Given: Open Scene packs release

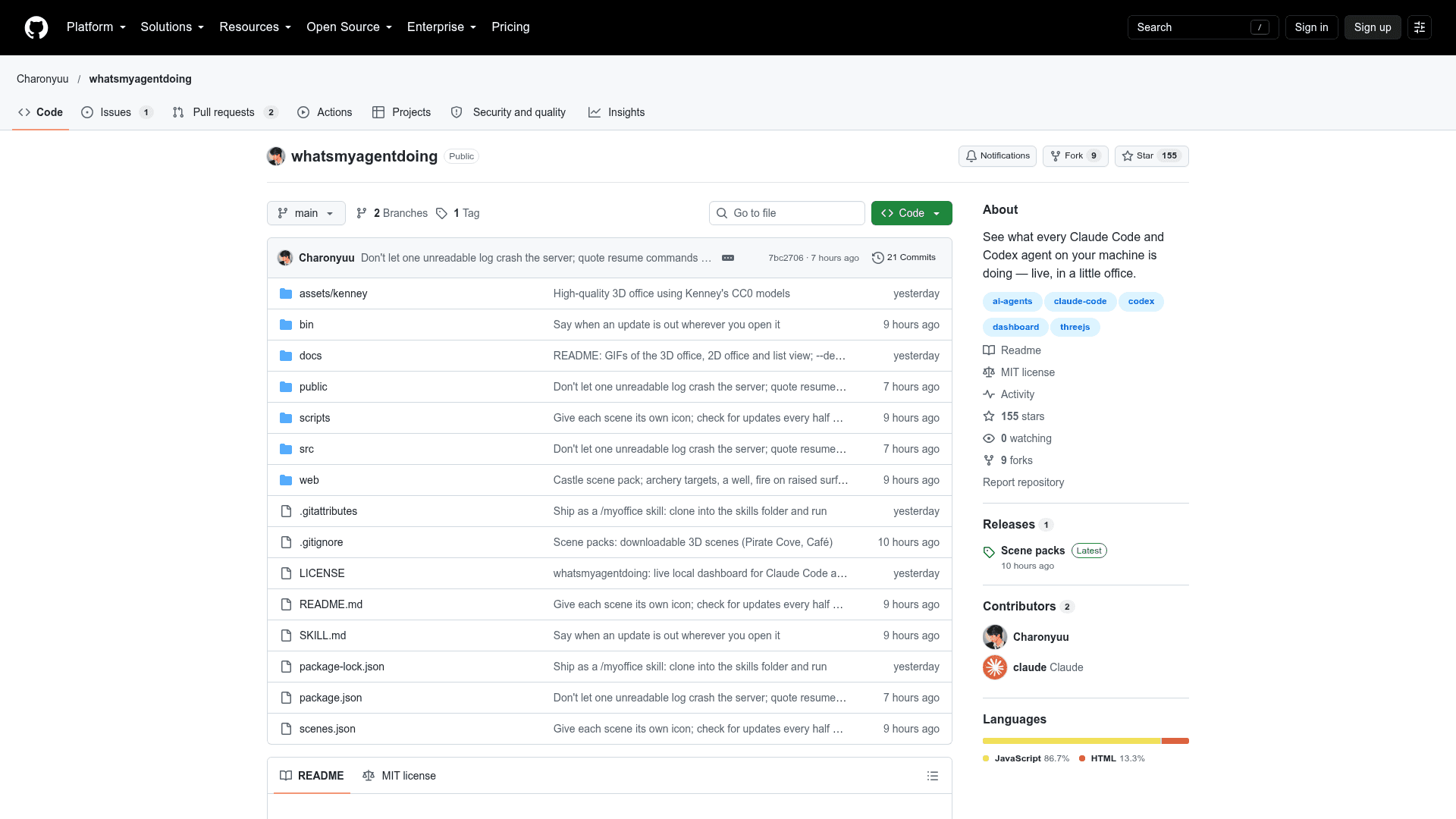Looking at the screenshot, I should pos(1033,551).
